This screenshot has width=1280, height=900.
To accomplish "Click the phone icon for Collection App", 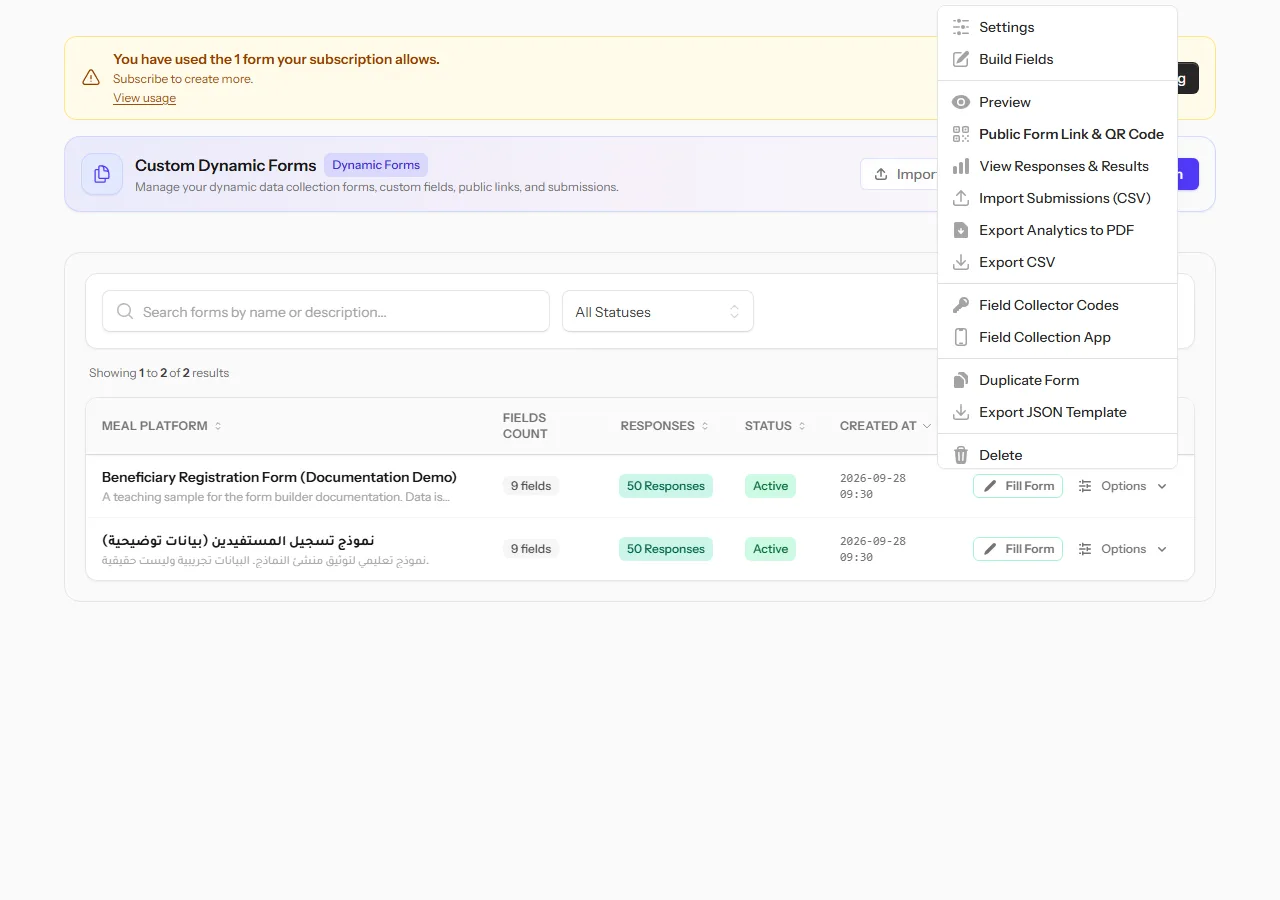I will pos(961,337).
